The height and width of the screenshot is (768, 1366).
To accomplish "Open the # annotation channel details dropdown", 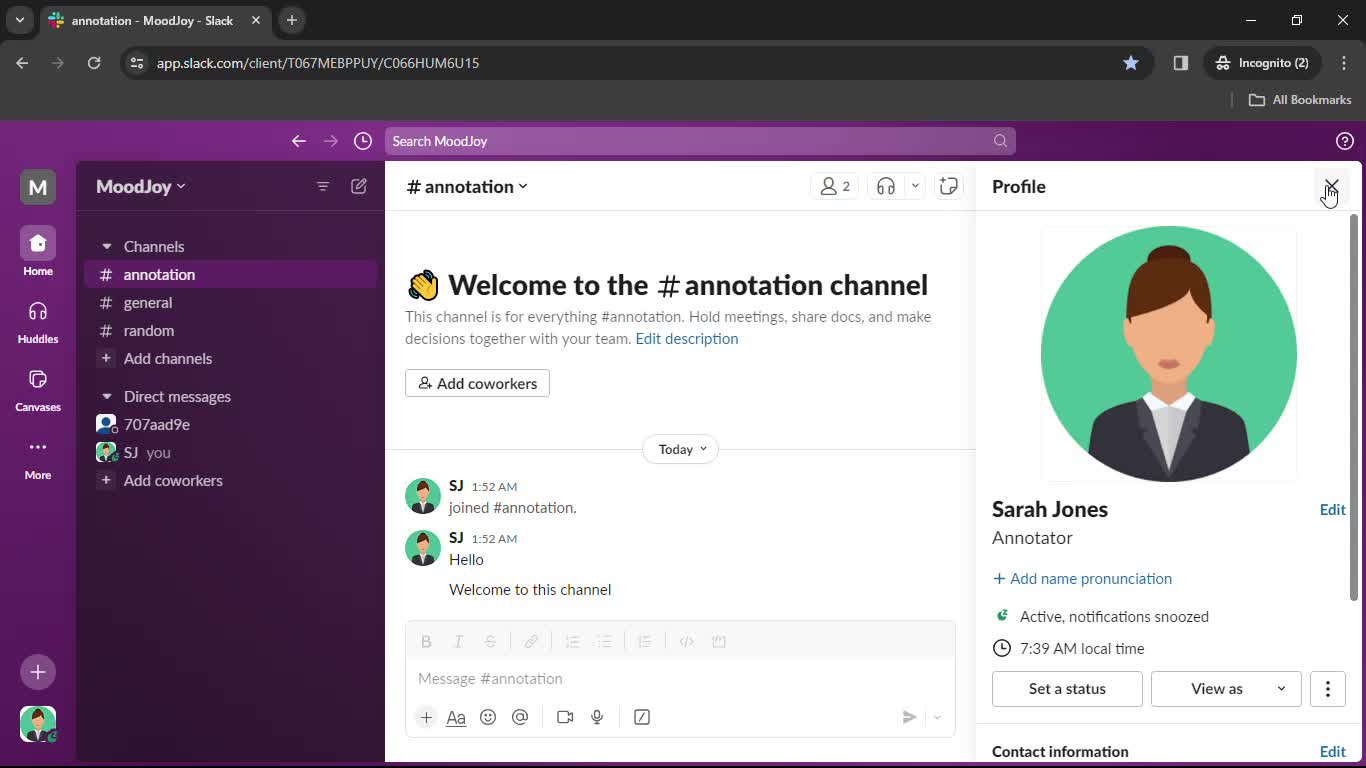I will (467, 186).
